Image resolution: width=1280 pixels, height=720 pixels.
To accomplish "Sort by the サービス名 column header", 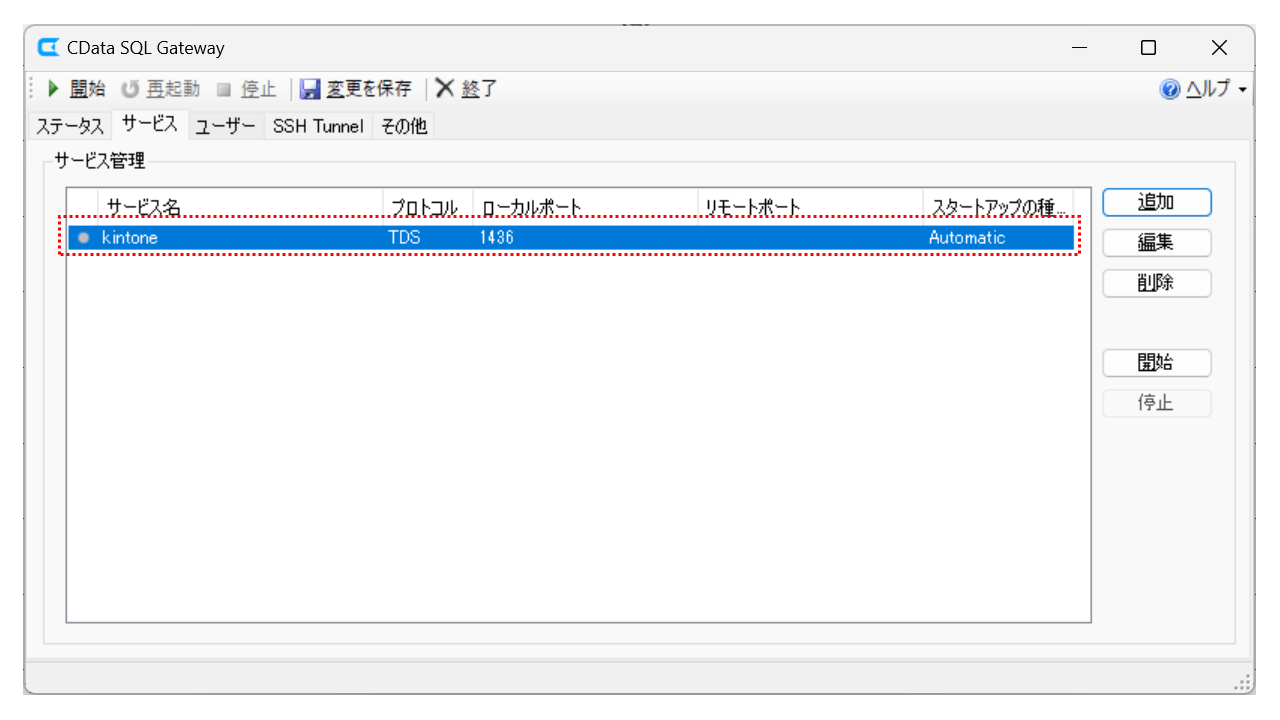I will pyautogui.click(x=240, y=207).
